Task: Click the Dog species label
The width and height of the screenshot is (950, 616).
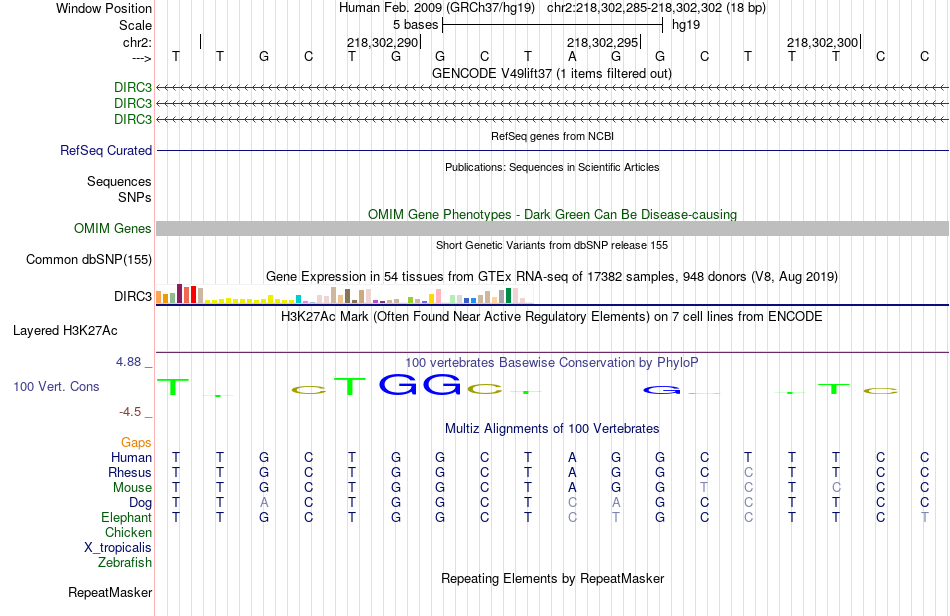Action: click(140, 503)
